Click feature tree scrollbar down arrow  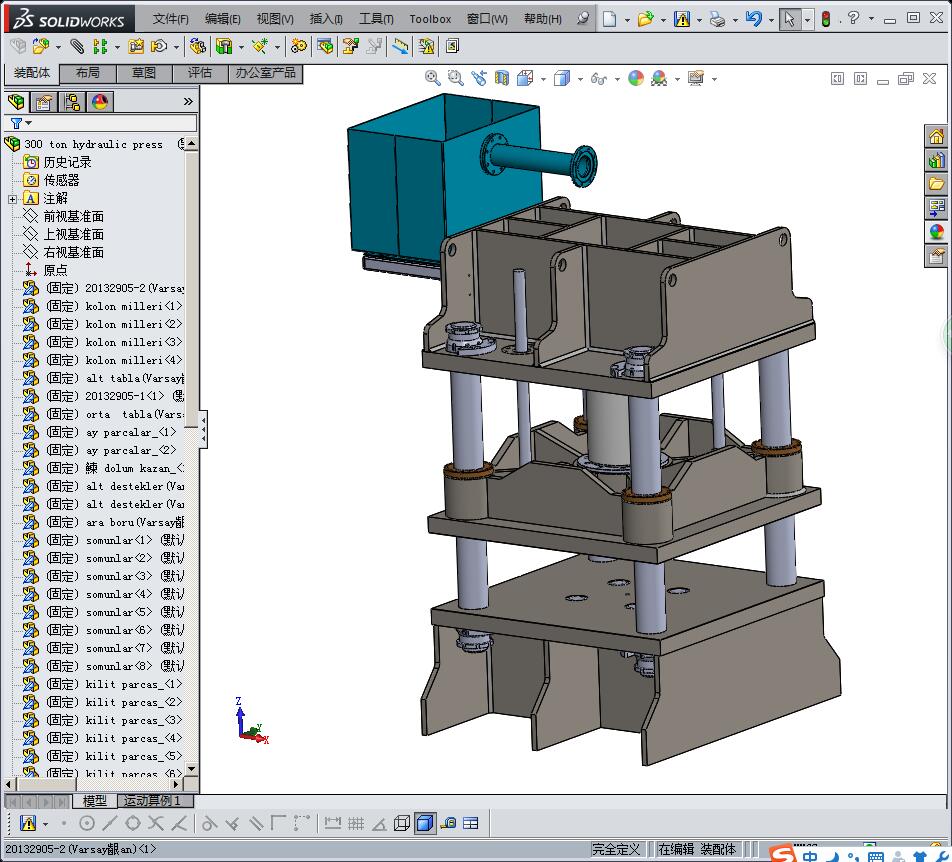(x=192, y=769)
